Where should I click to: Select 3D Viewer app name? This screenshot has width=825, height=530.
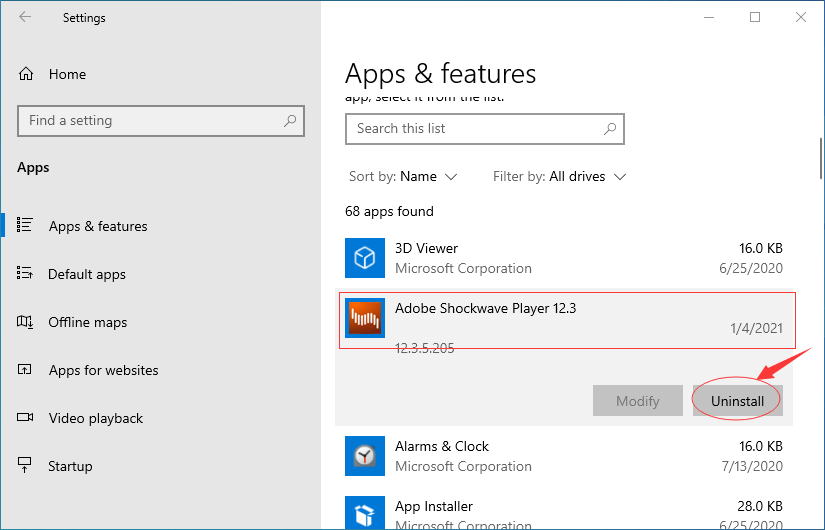pos(426,248)
